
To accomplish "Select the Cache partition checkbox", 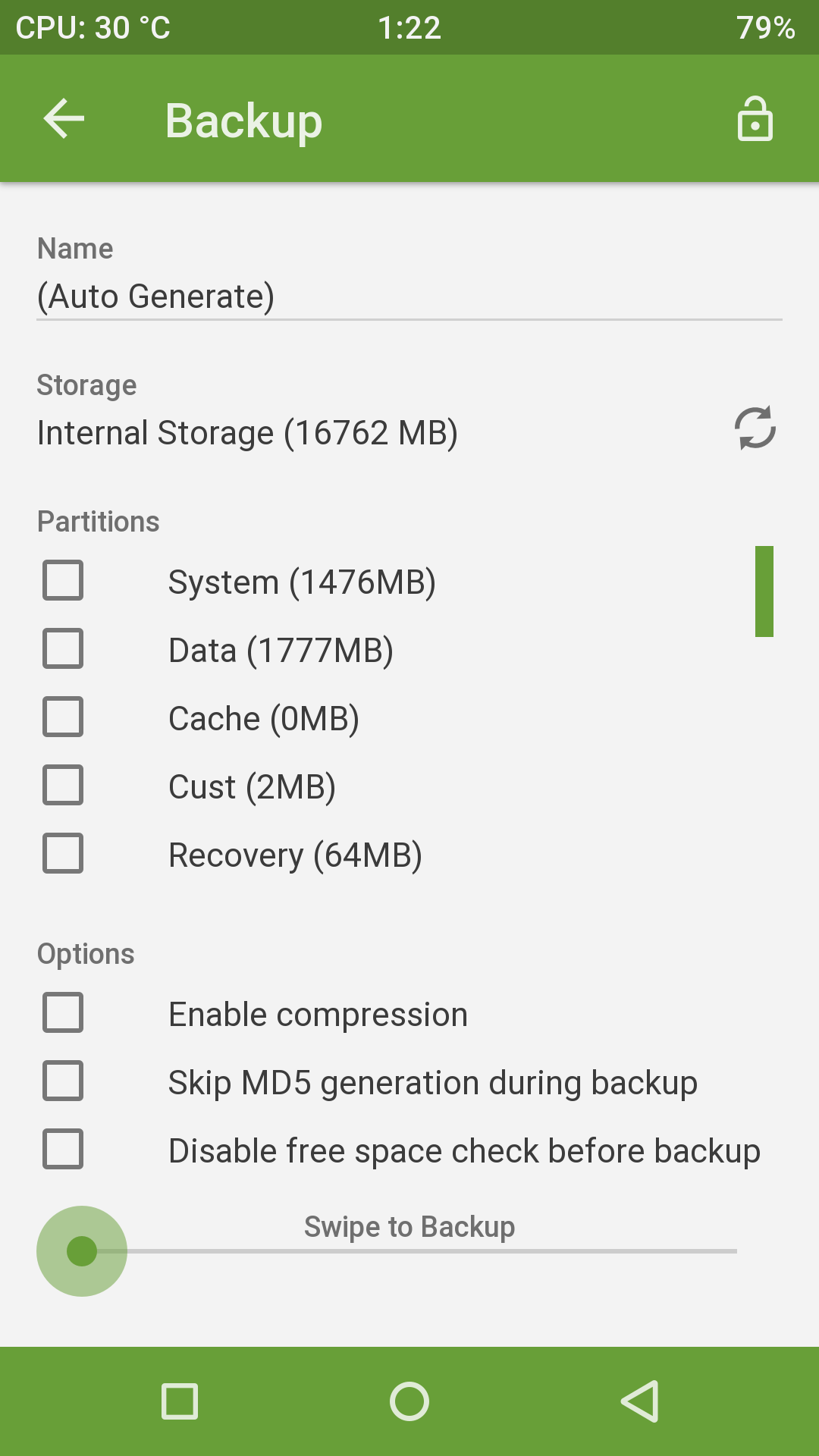I will [x=63, y=717].
